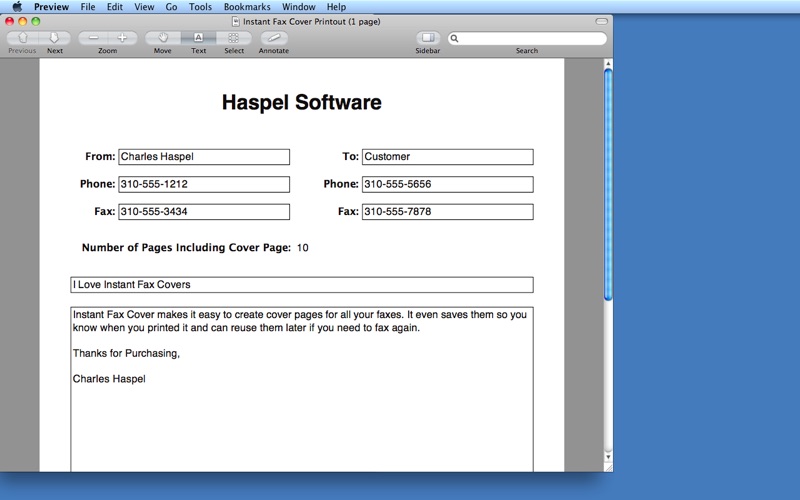Open the Tools menu
Viewport: 800px width, 500px height.
tap(200, 7)
